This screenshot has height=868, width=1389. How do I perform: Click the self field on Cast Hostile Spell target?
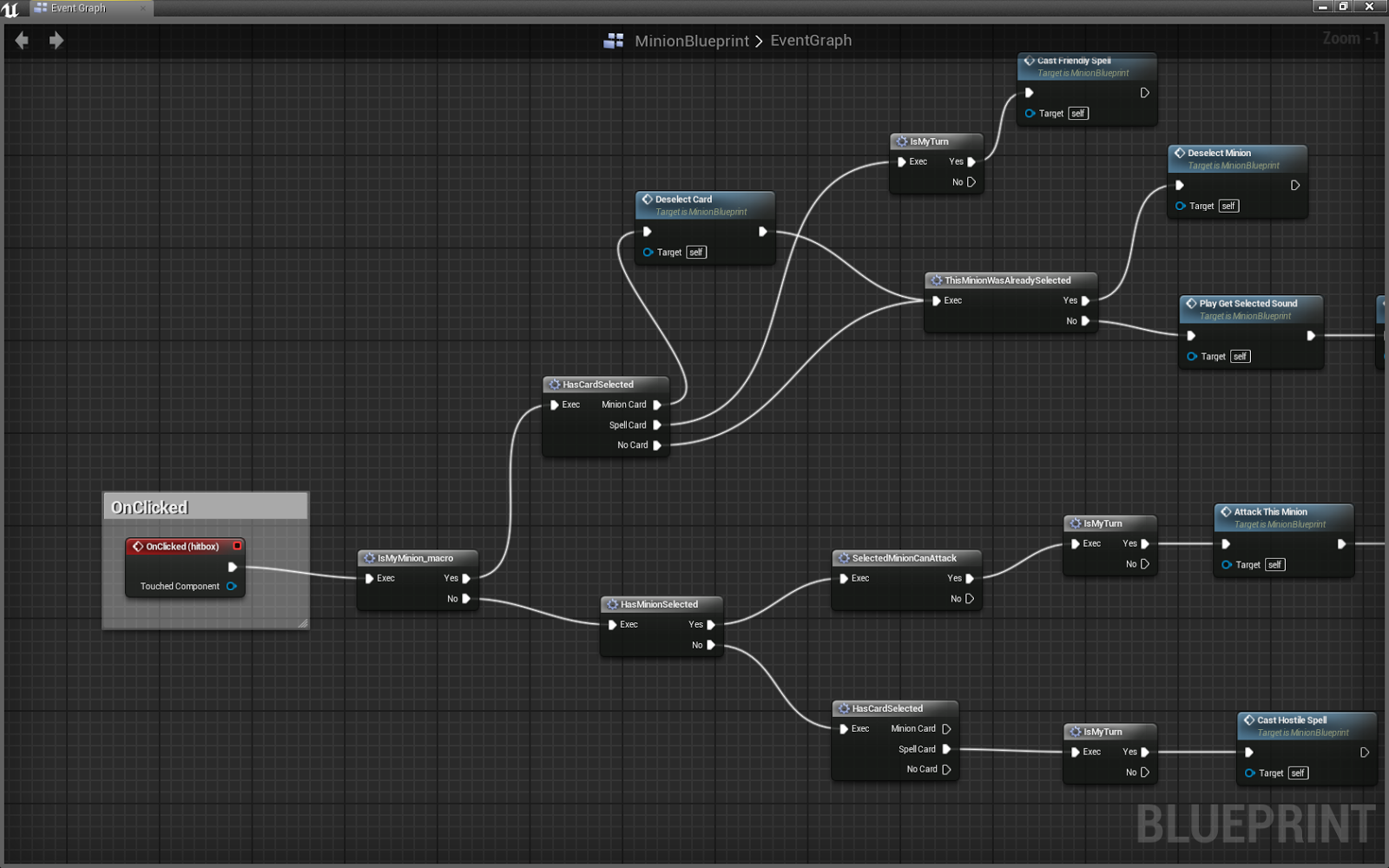coord(1297,773)
